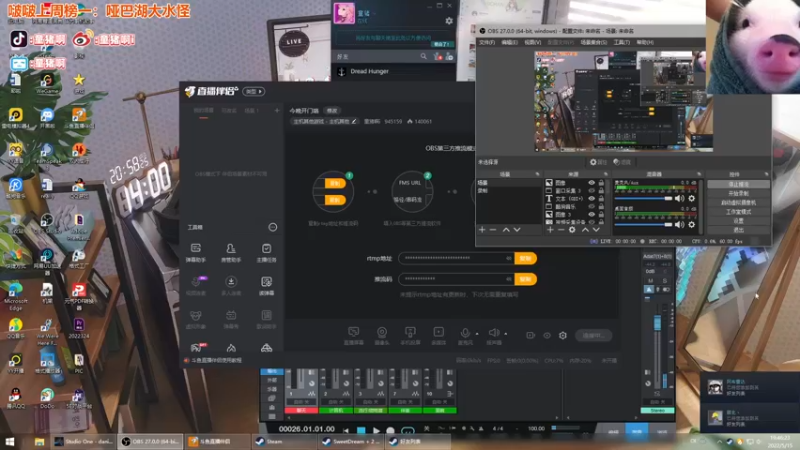Move selected OBS source down
This screenshot has height=450, width=800.
595,230
